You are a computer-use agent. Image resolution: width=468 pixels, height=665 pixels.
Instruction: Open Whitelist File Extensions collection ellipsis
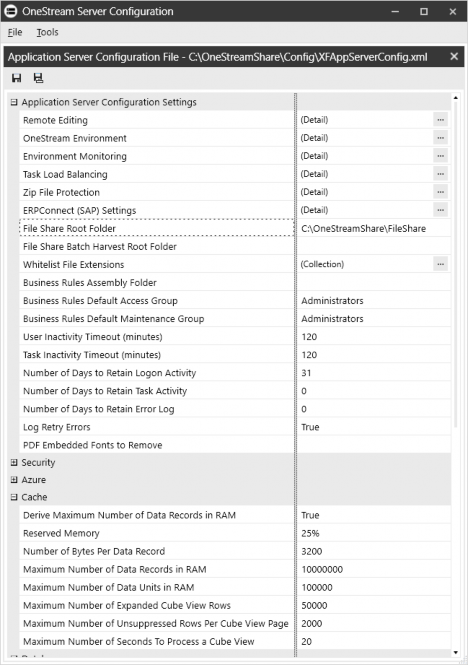pyautogui.click(x=440, y=264)
